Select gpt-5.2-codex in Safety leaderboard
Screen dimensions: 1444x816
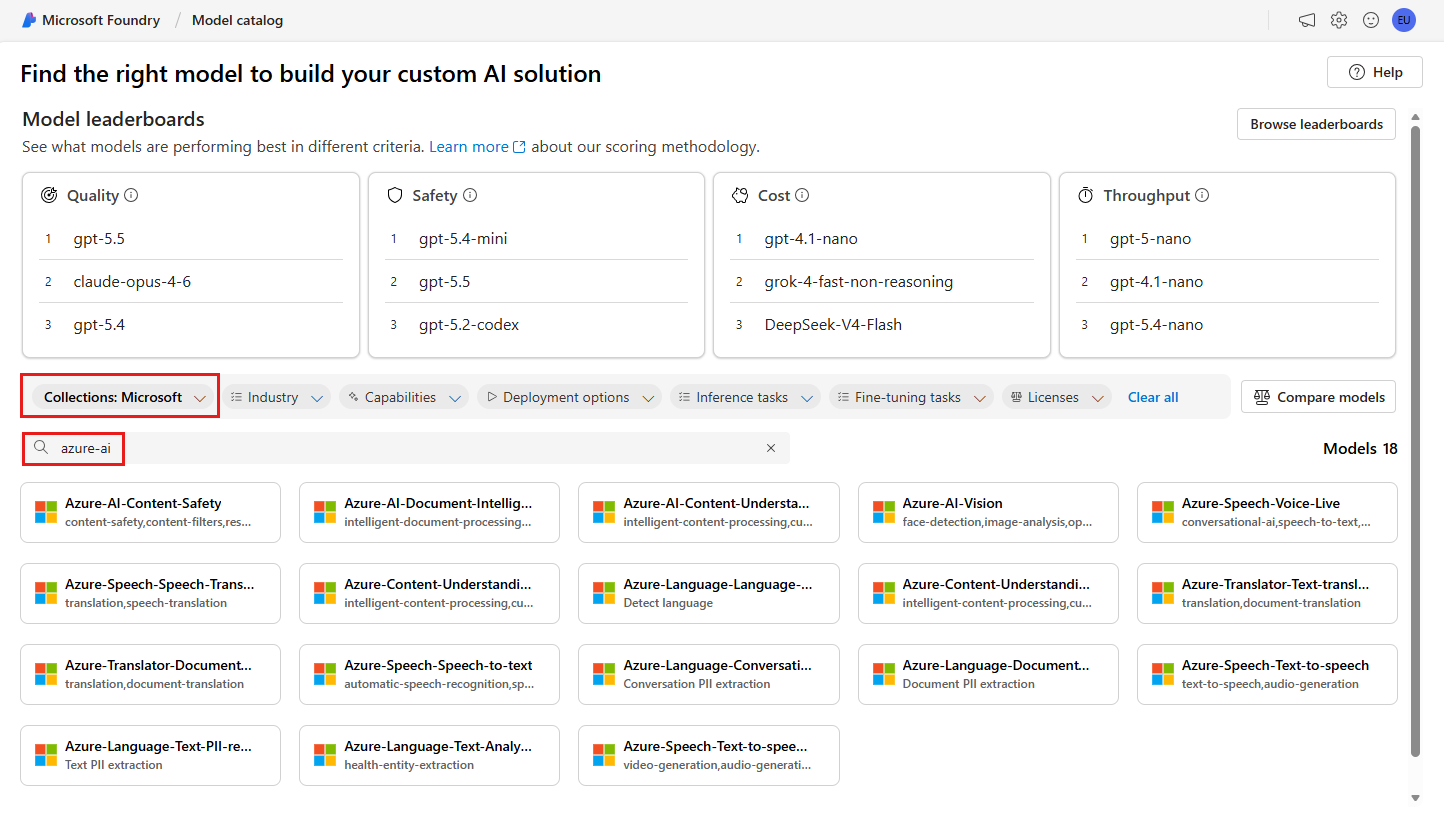click(x=469, y=325)
